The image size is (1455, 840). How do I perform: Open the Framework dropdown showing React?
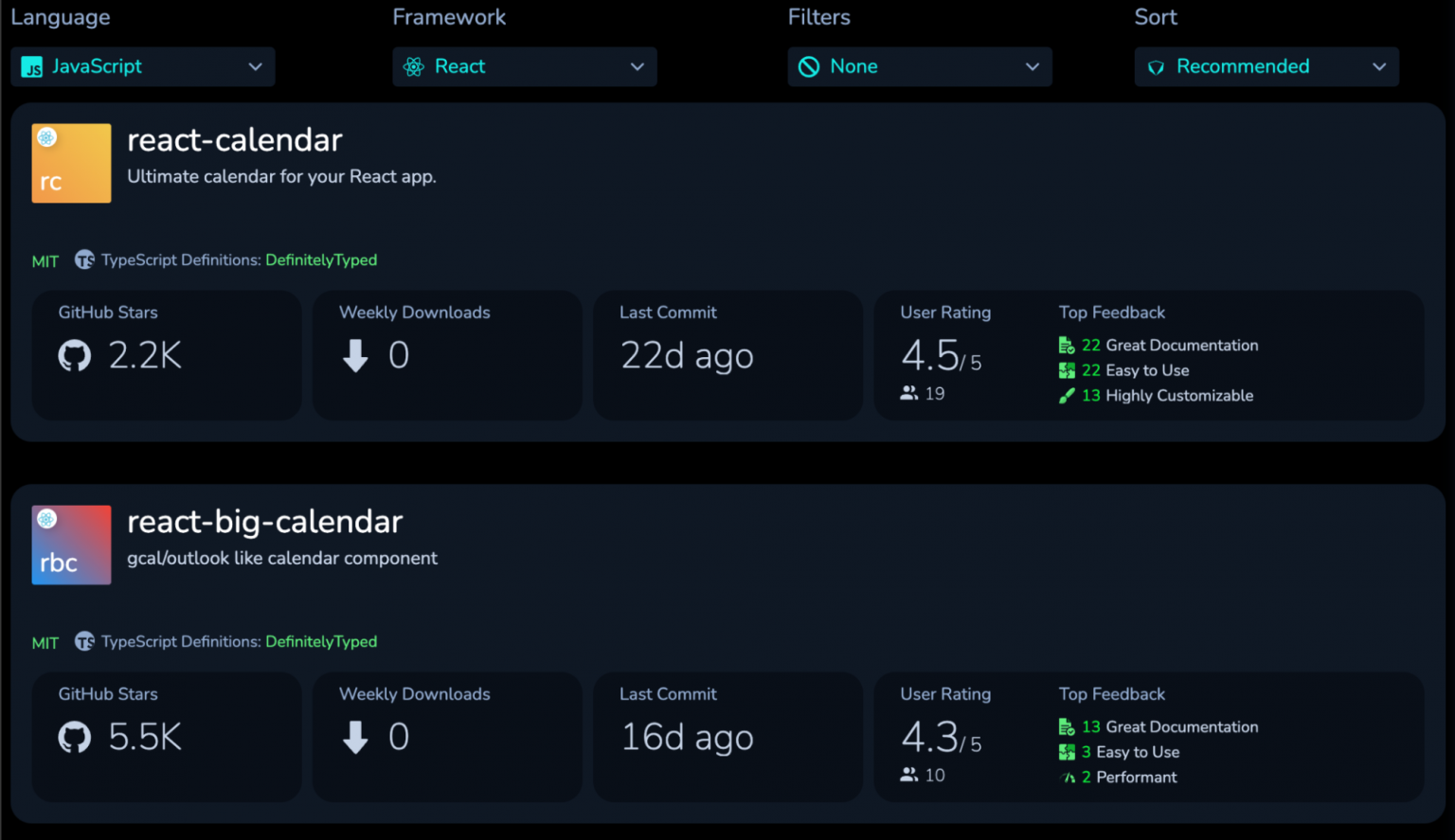[525, 66]
